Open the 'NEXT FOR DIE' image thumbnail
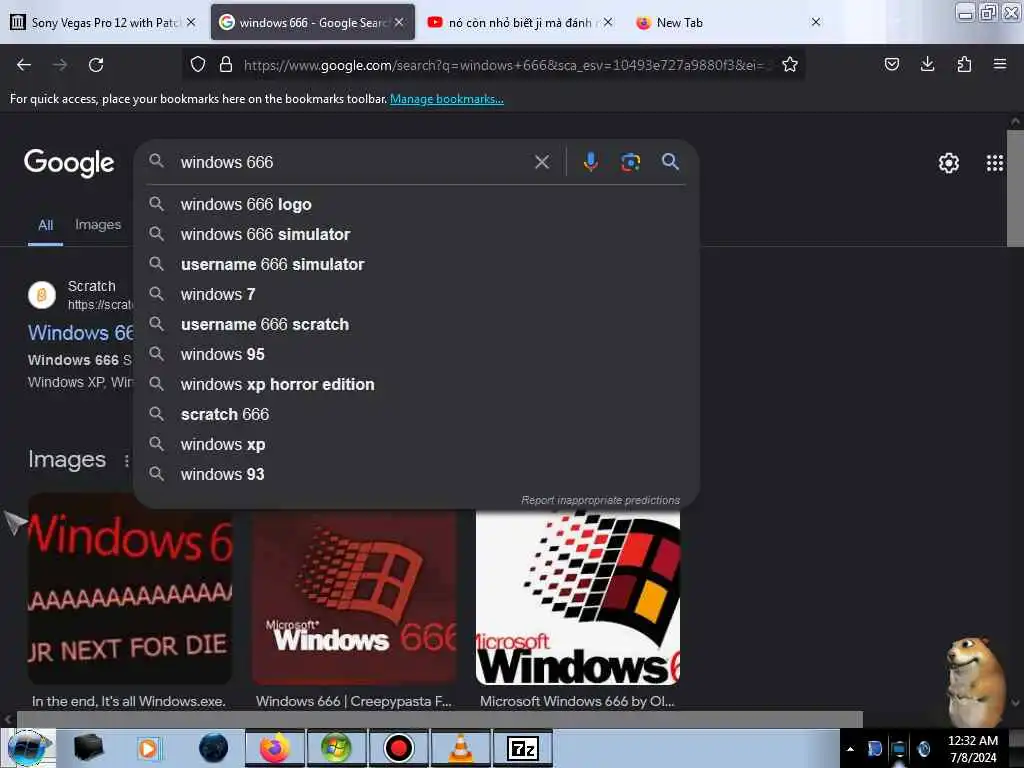The width and height of the screenshot is (1024, 768). (130, 589)
